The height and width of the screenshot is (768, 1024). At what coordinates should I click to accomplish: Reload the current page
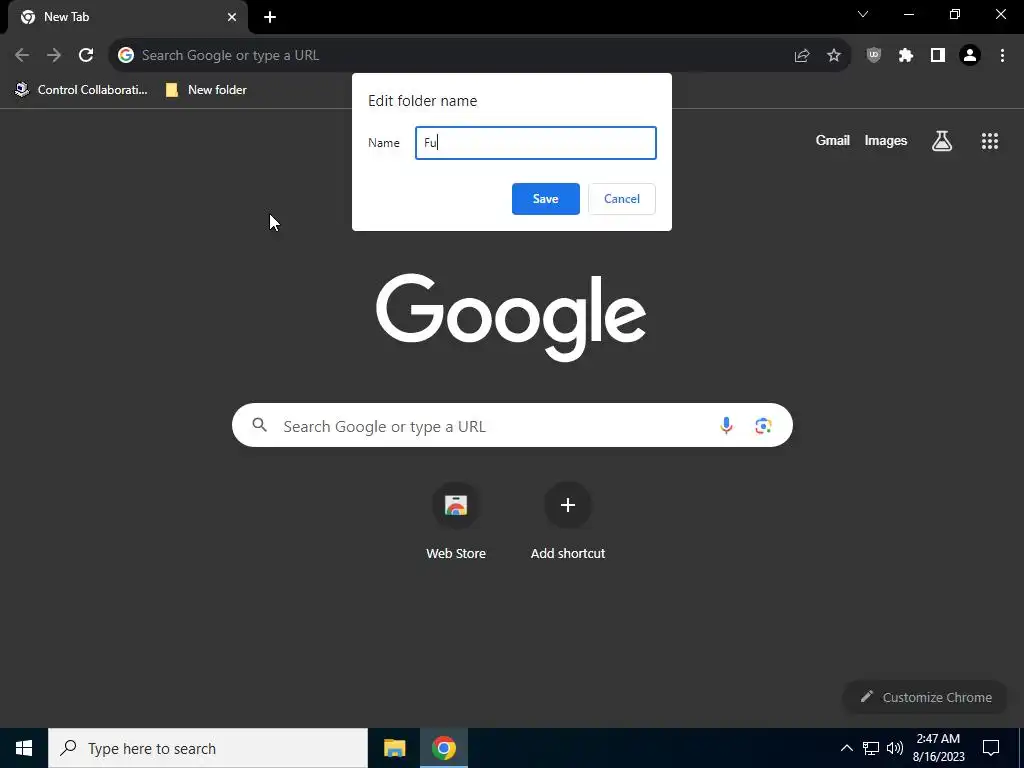click(x=86, y=56)
